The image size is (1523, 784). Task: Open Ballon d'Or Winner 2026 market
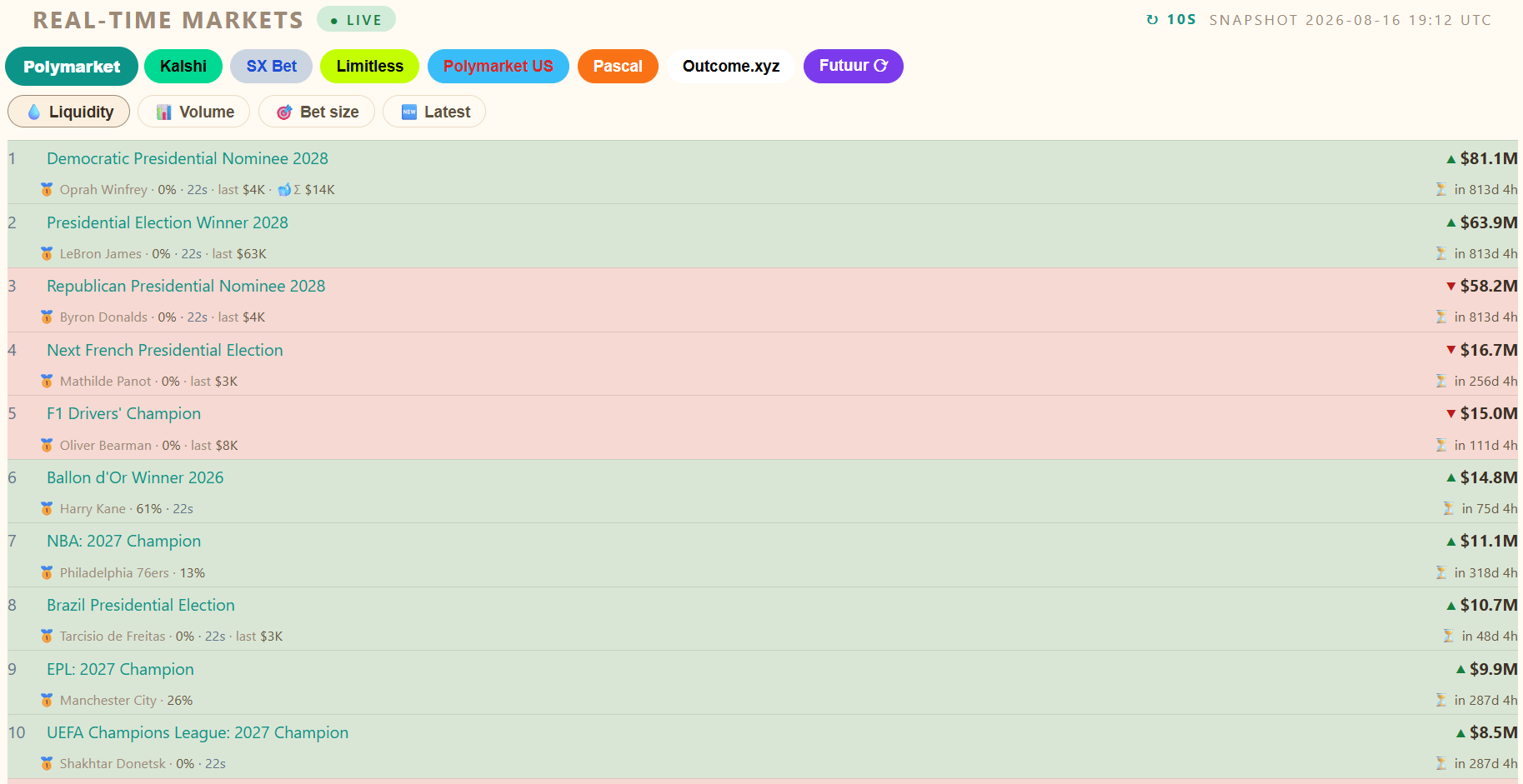[135, 477]
